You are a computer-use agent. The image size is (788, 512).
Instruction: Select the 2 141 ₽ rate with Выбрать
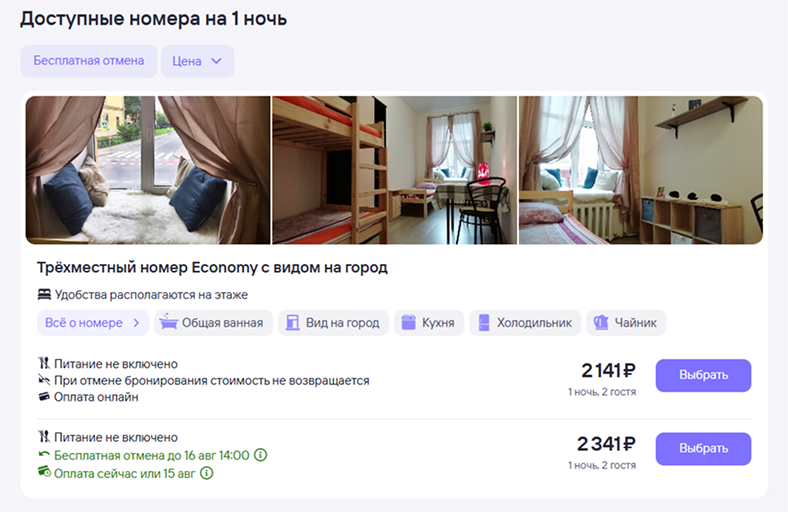703,375
